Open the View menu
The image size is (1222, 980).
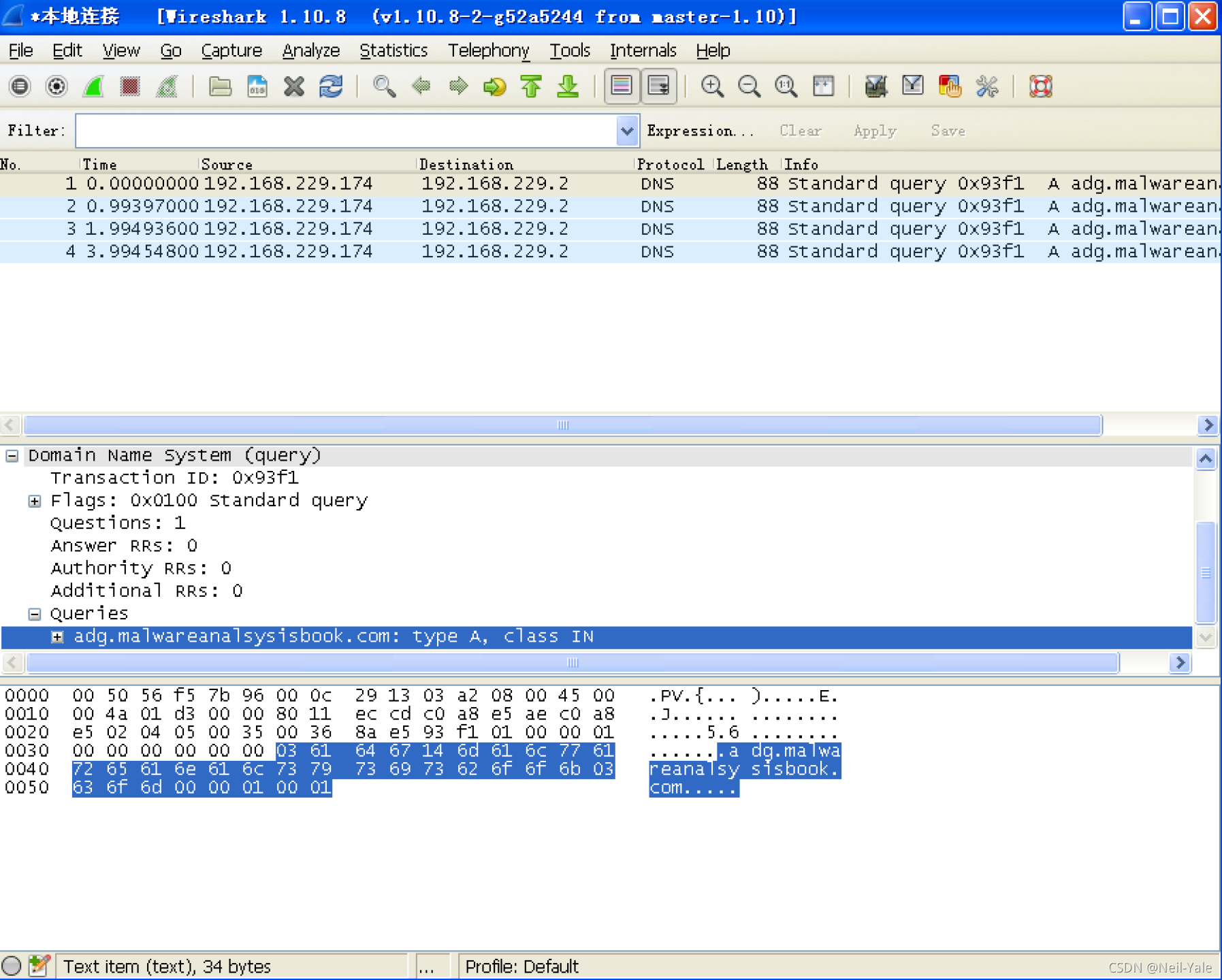point(121,50)
